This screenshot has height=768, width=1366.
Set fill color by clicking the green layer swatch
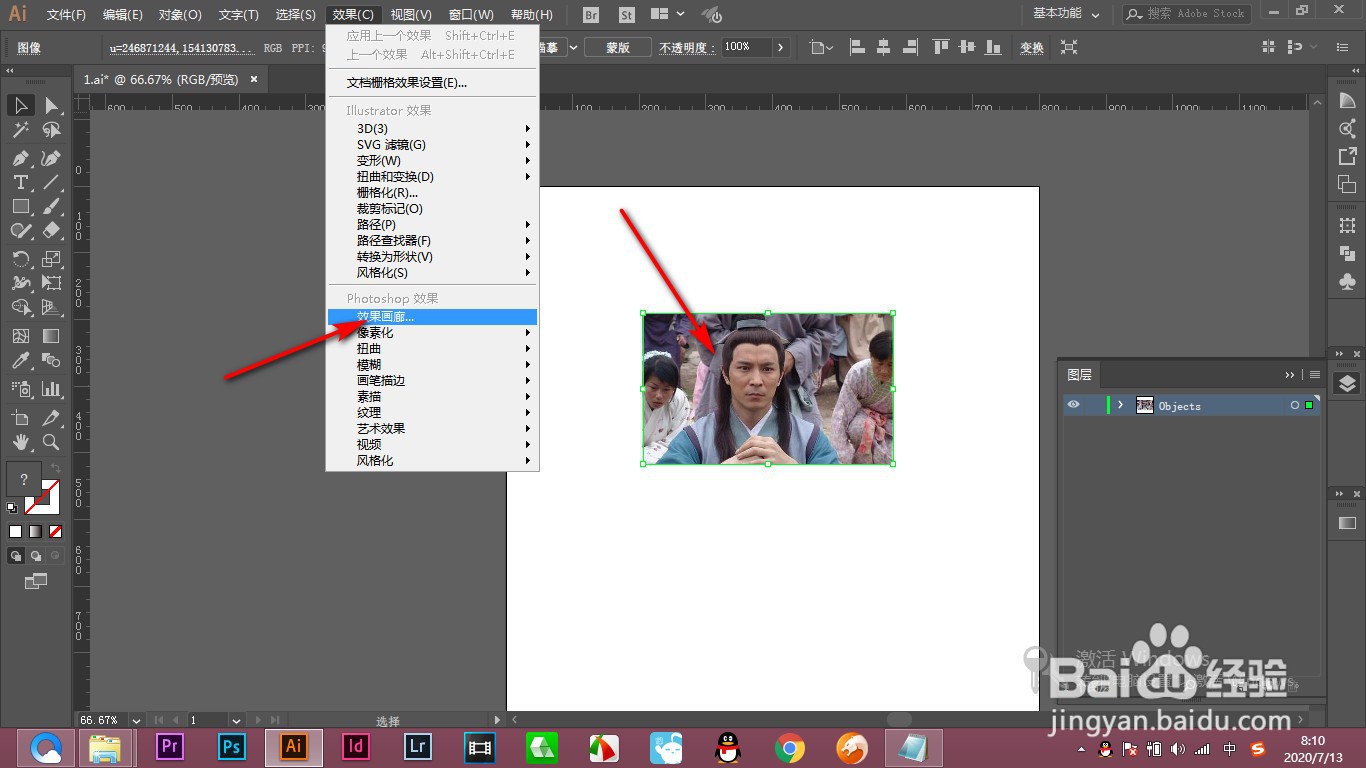point(1309,405)
